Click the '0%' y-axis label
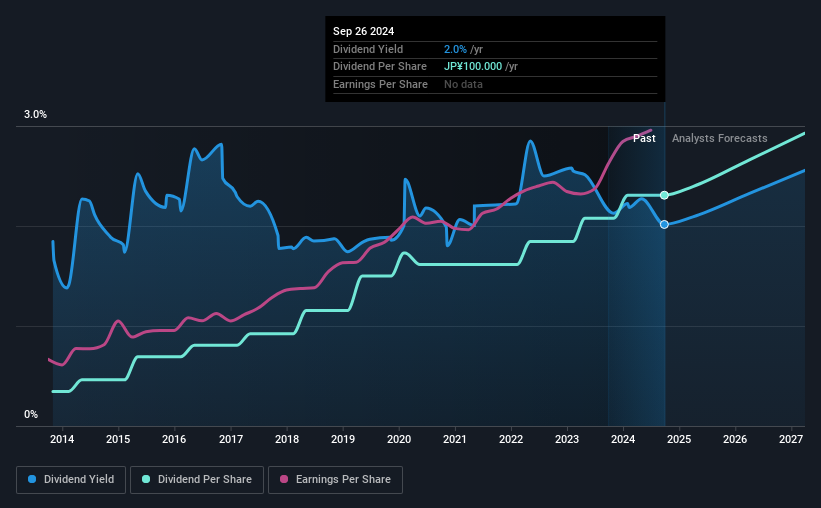The width and height of the screenshot is (821, 508). point(31,414)
